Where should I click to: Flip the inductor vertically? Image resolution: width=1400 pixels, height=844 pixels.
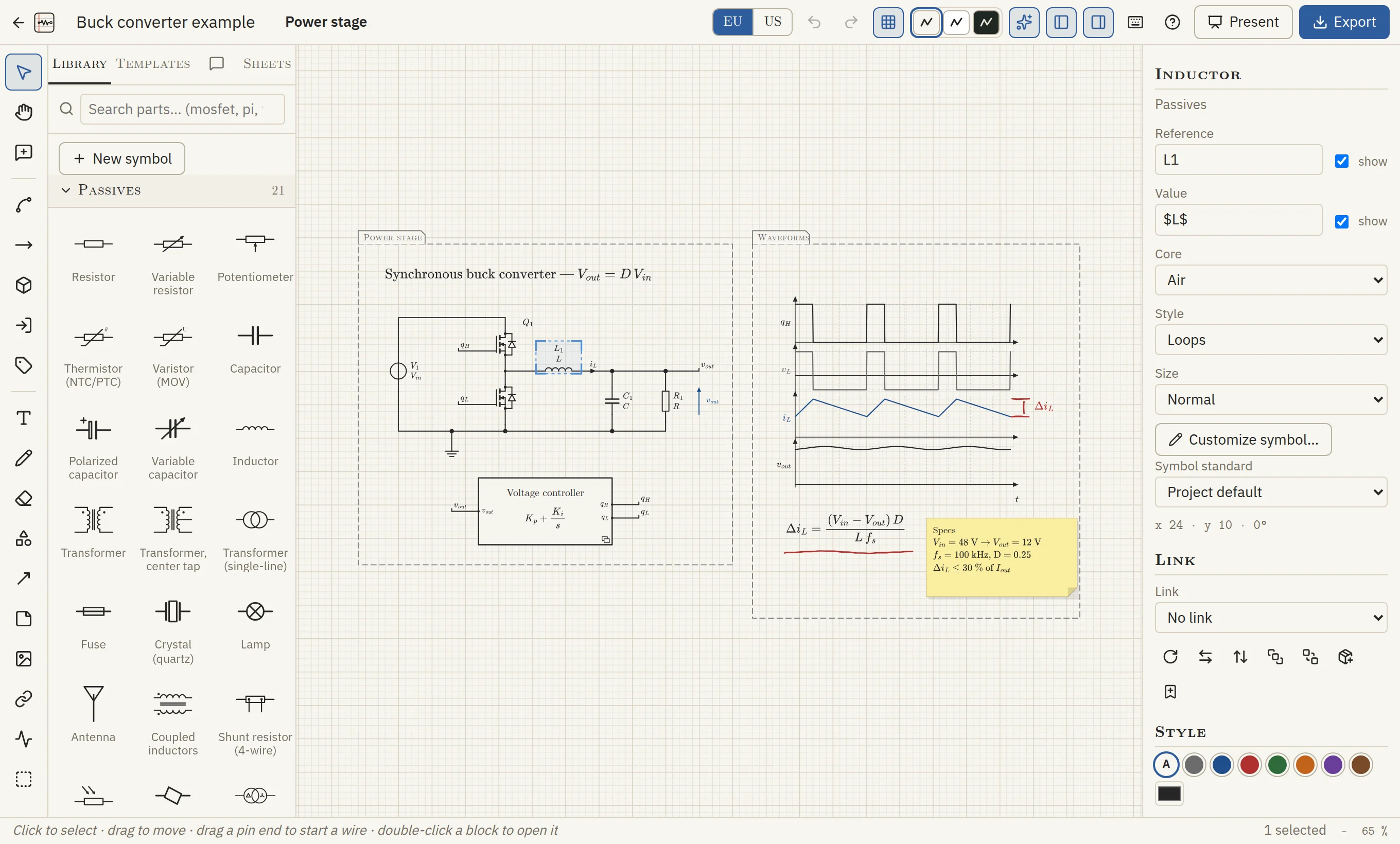coord(1240,657)
